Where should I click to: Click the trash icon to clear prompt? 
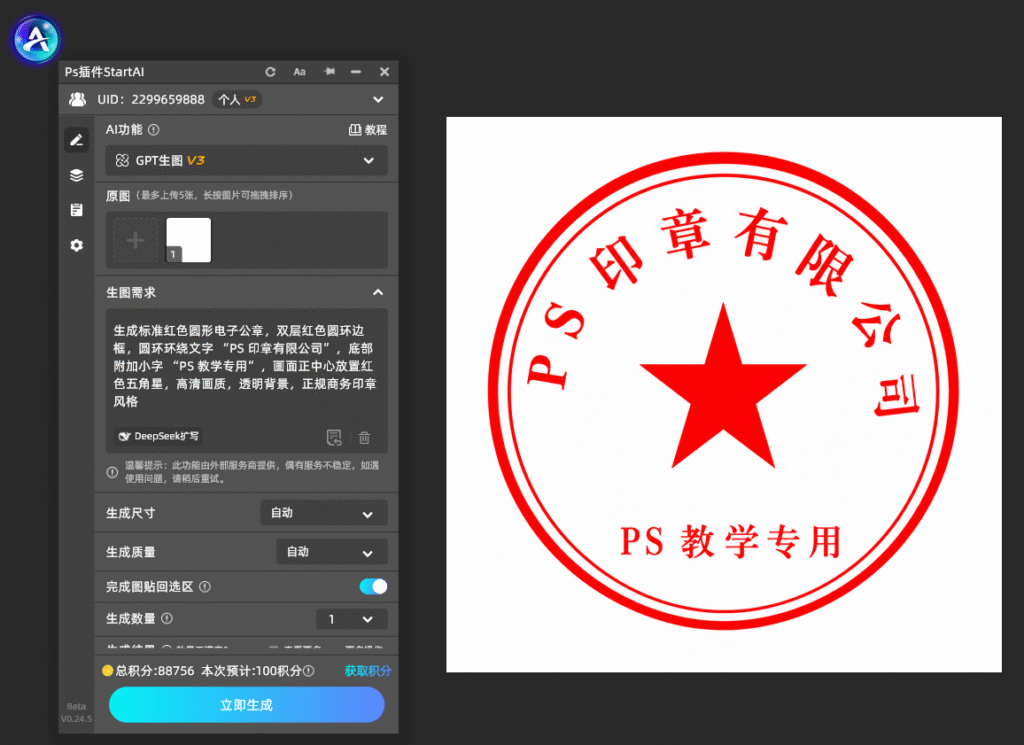tap(364, 437)
